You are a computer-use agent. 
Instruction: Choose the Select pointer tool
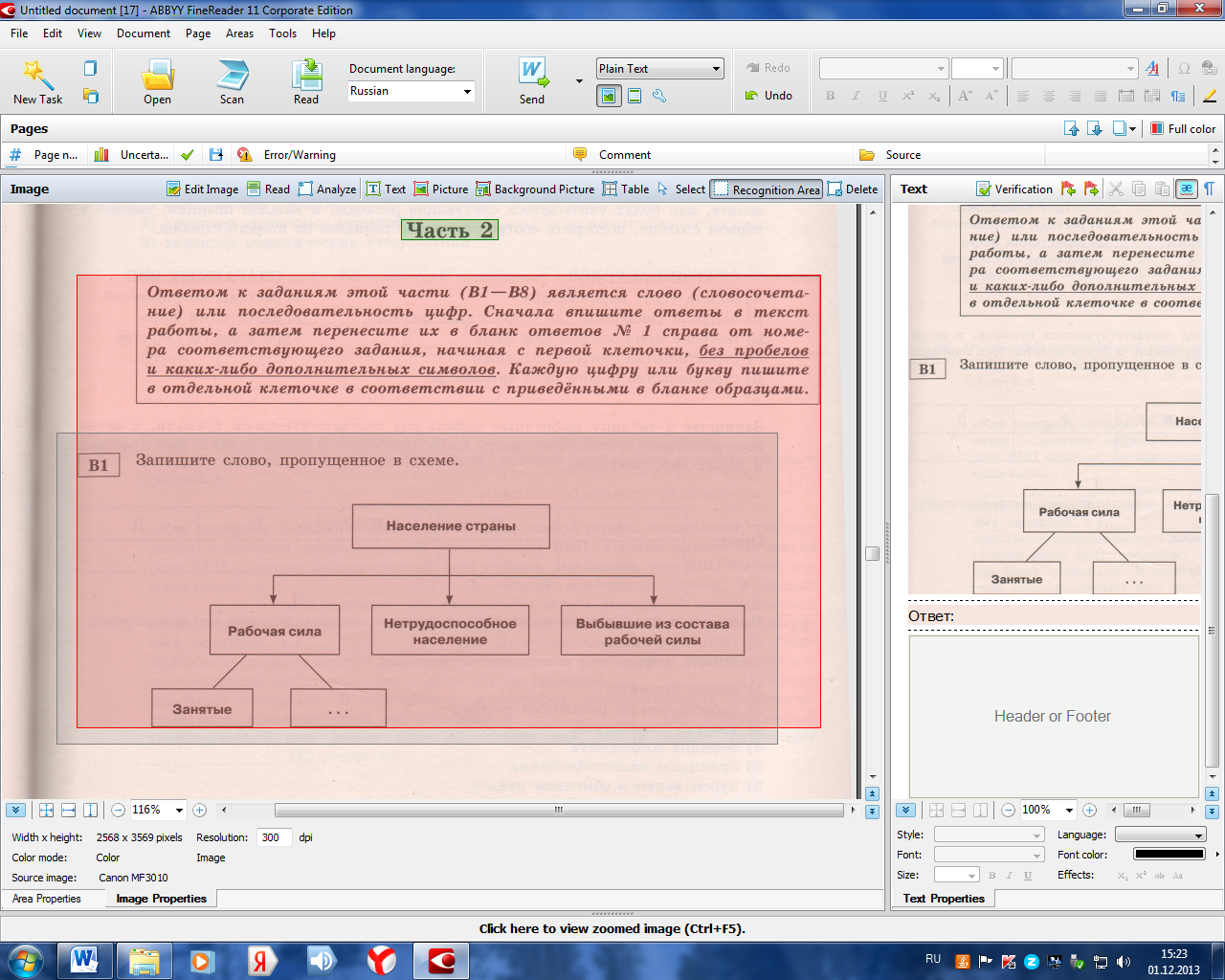681,189
